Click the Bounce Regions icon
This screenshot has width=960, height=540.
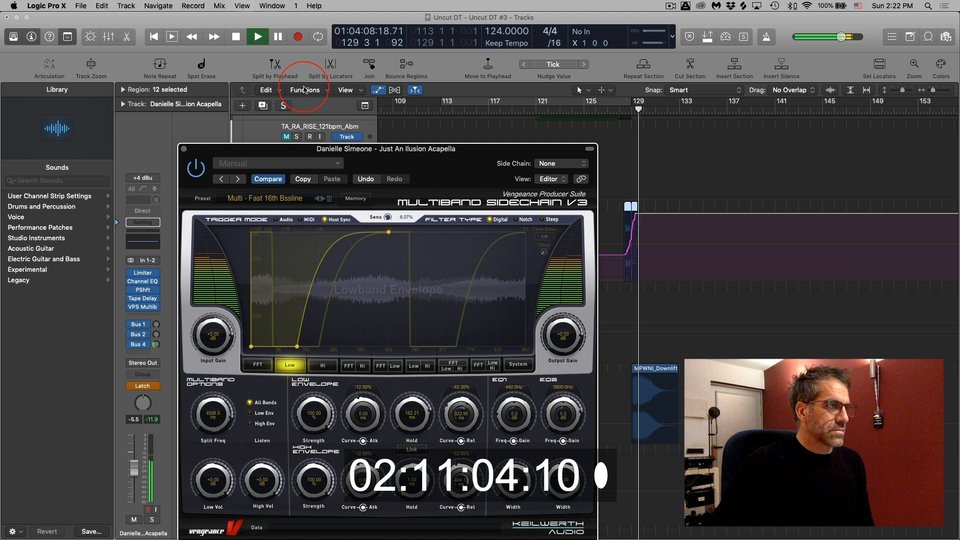(406, 64)
